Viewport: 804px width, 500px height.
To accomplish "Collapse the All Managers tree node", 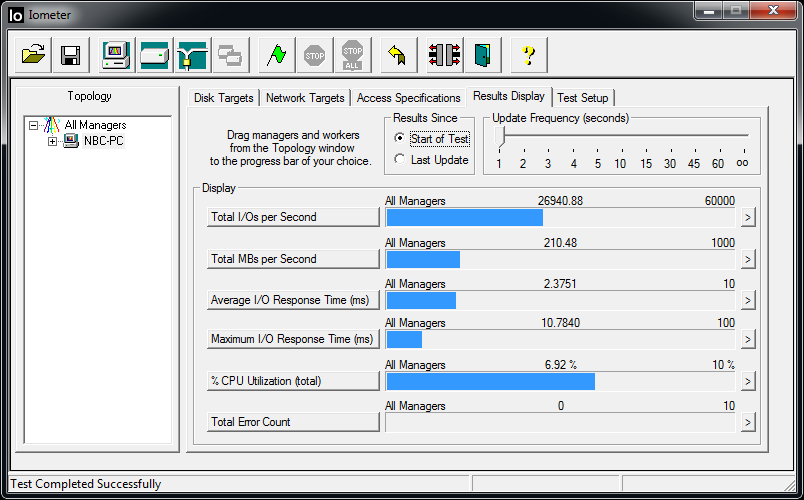I will pos(34,125).
